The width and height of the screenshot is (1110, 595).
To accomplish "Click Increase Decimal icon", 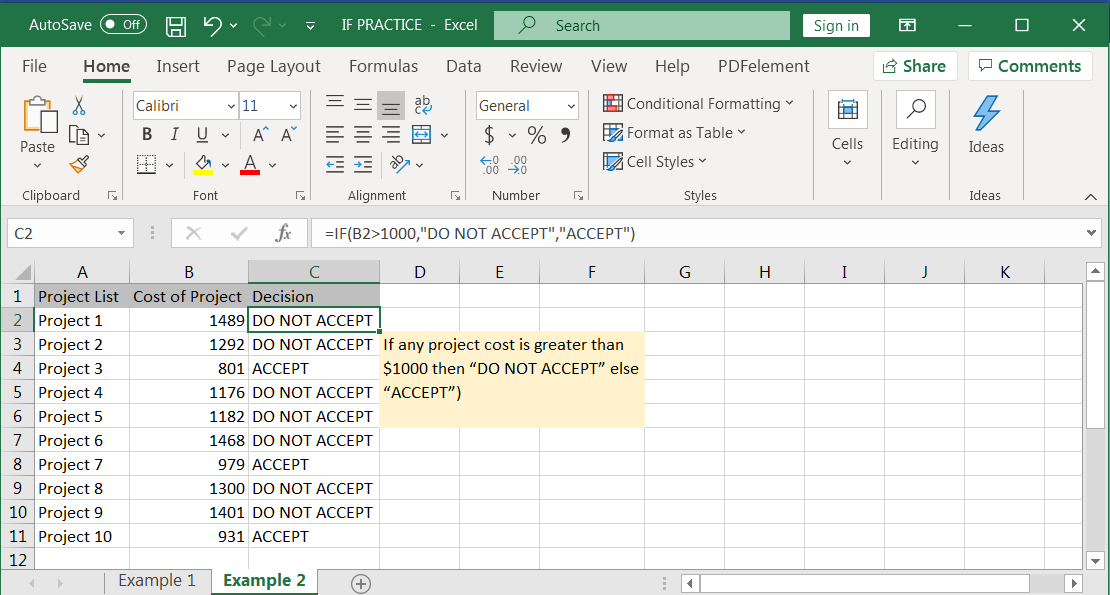I will pos(489,166).
